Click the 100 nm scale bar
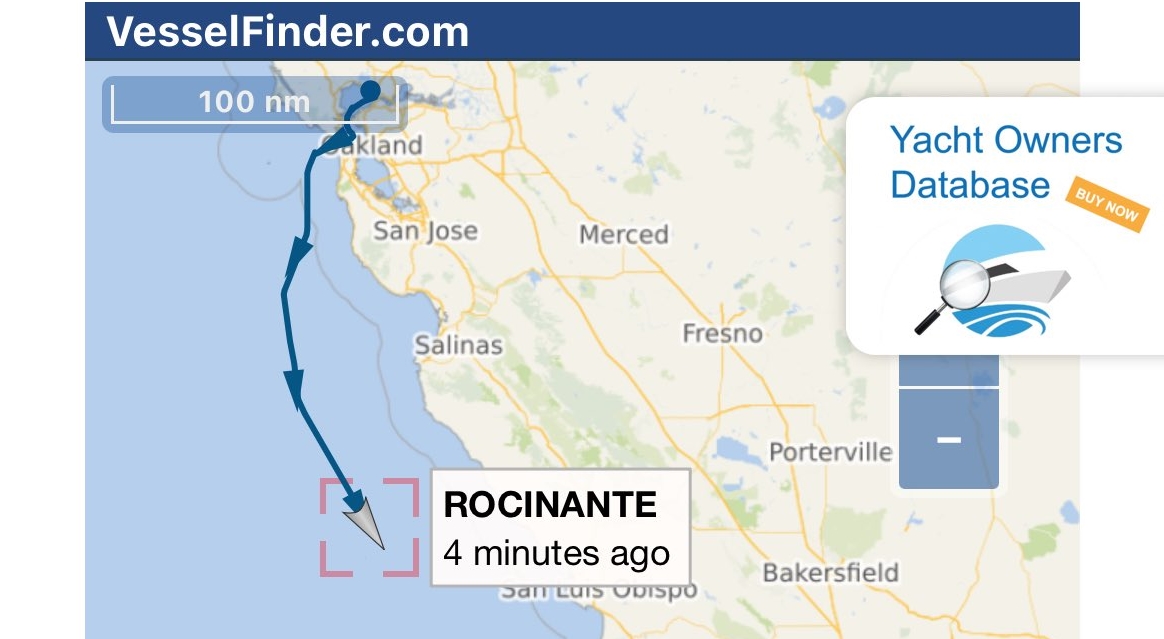The height and width of the screenshot is (639, 1164). point(255,104)
